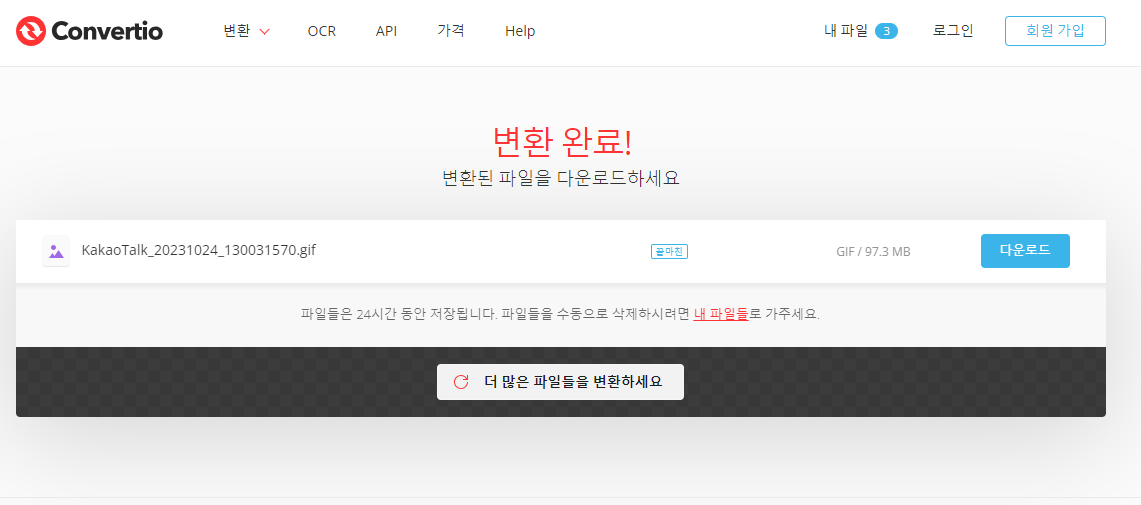The height and width of the screenshot is (505, 1141).
Task: Click the refresh icon in convert-more button
Action: pyautogui.click(x=461, y=382)
